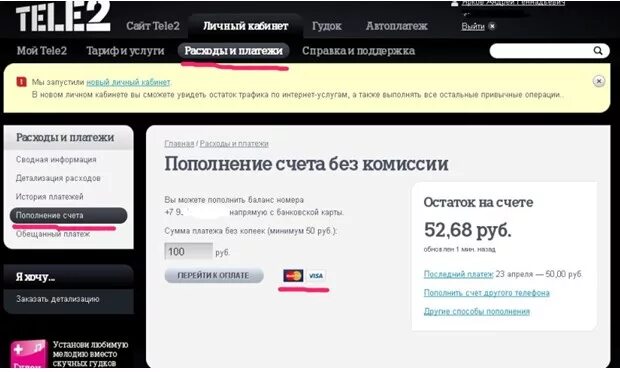Select Пополнение счета in sidebar
The height and width of the screenshot is (372, 620).
pos(68,215)
